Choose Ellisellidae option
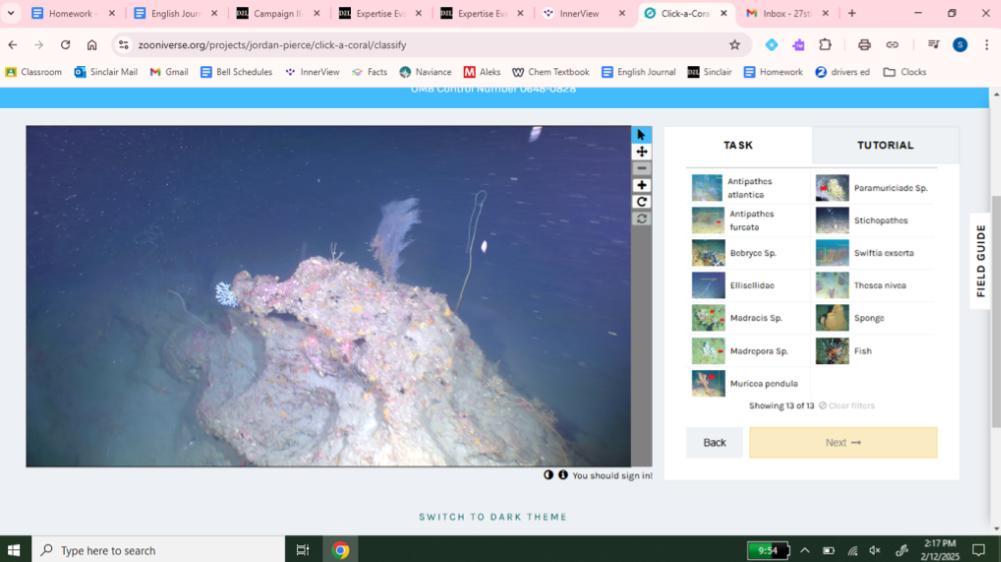This screenshot has width=1001, height=562. coord(749,285)
